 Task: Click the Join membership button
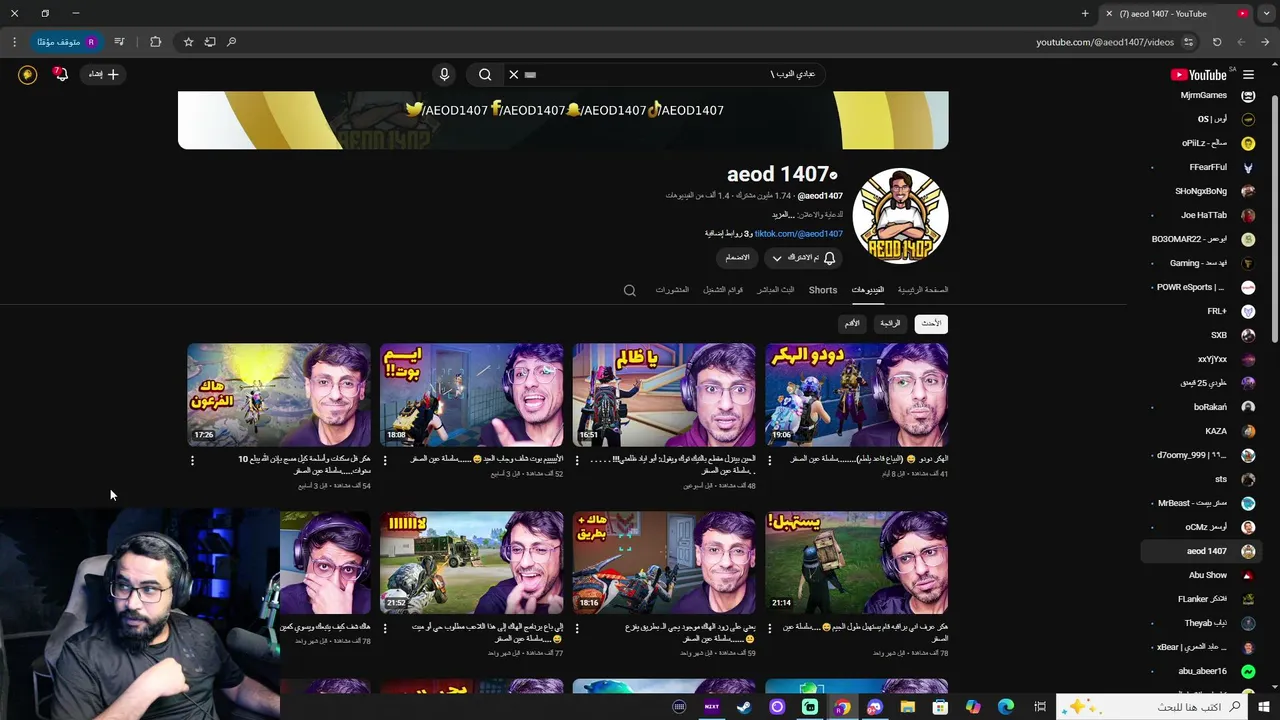coord(737,258)
